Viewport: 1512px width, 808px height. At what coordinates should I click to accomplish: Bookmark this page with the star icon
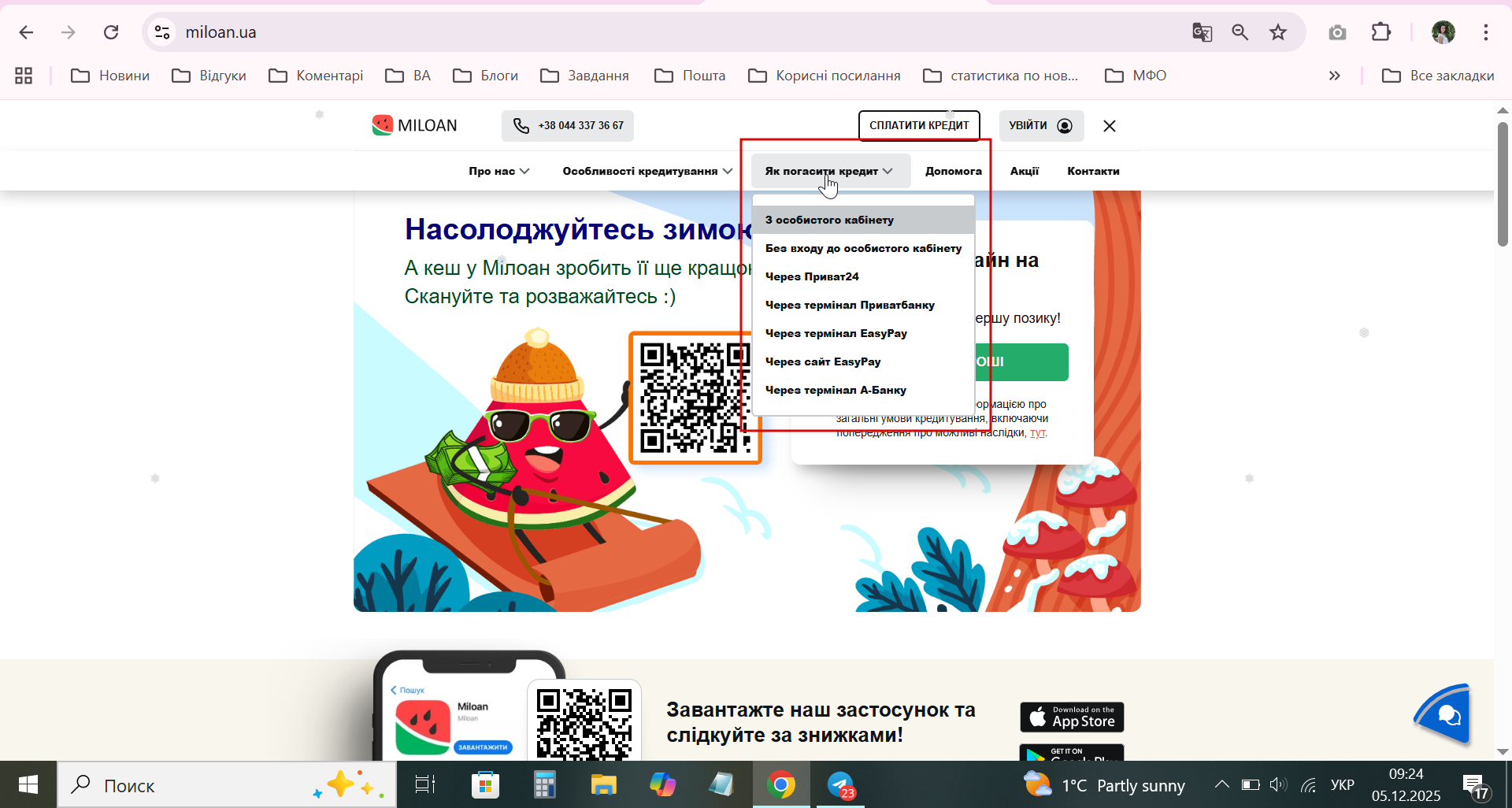1278,32
